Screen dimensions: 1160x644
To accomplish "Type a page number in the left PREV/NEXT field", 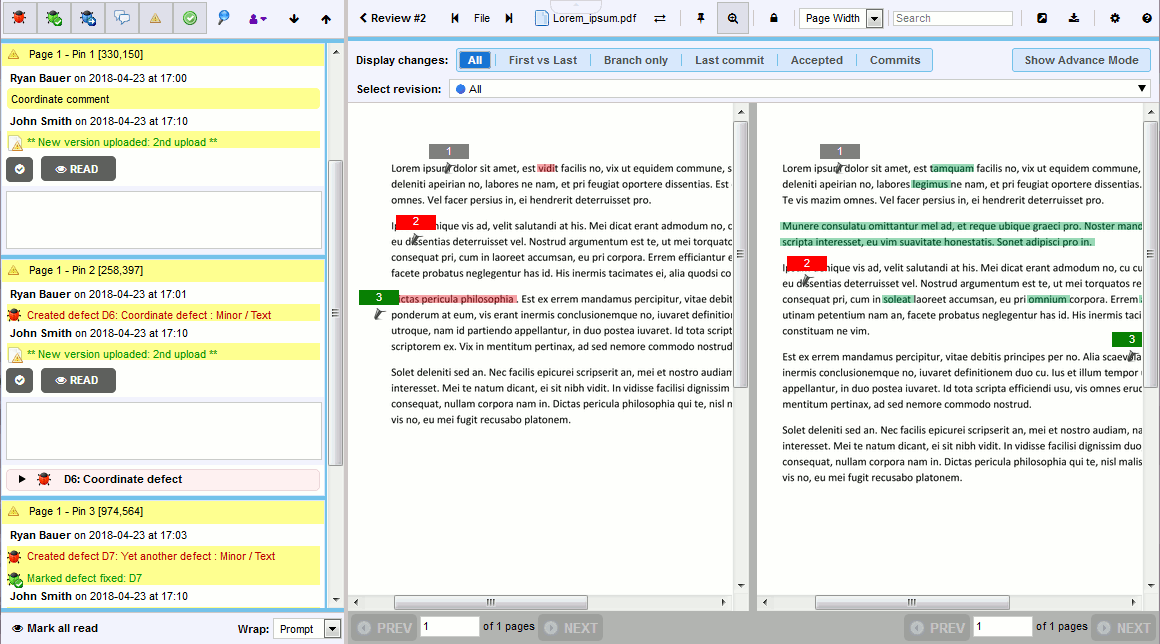I will pos(449,625).
